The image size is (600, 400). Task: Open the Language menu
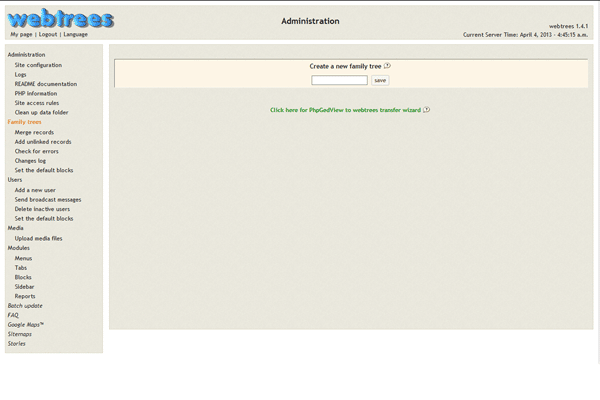(75, 34)
